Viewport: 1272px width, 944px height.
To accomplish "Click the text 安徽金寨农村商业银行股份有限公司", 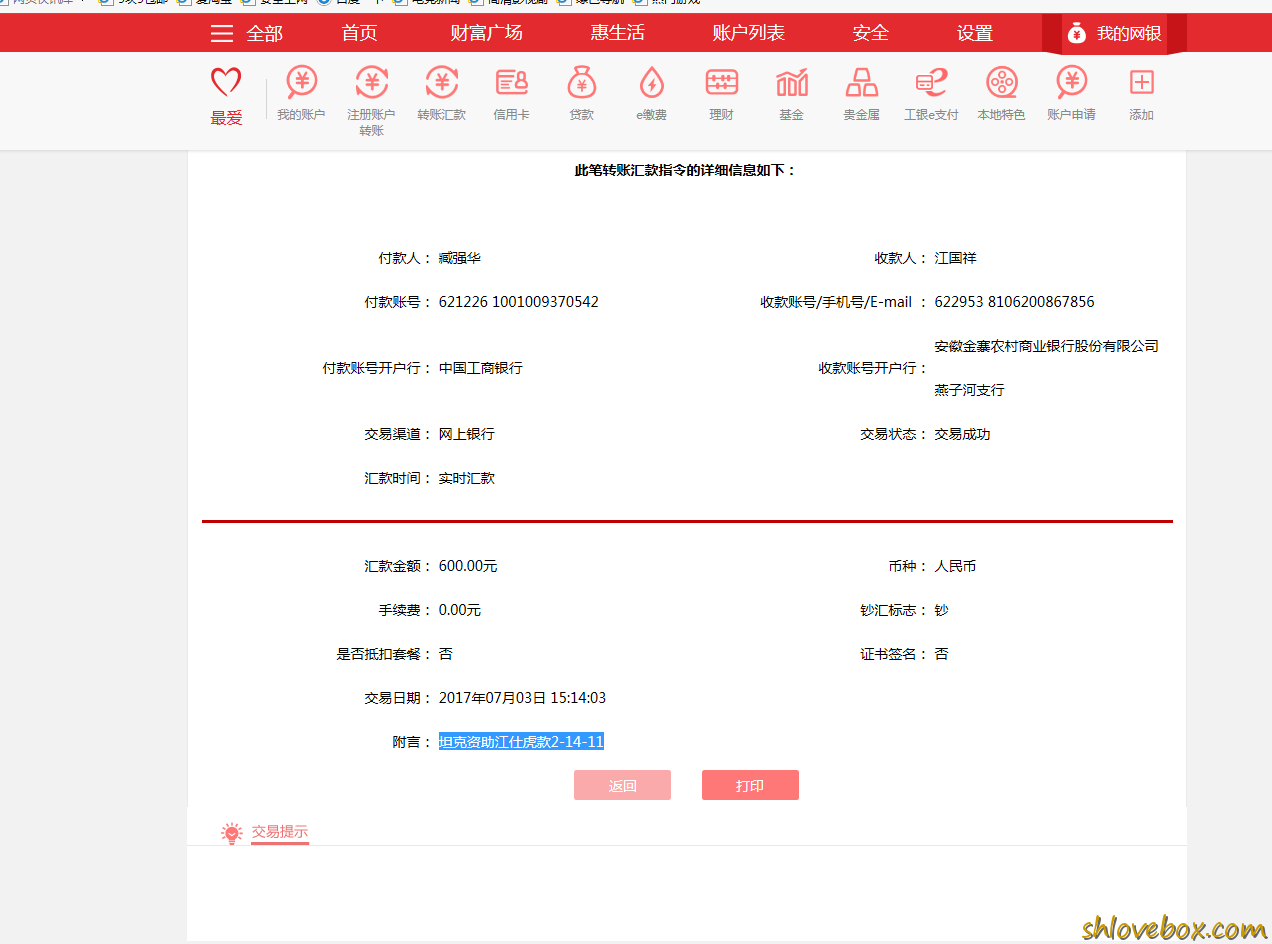I will 1046,345.
